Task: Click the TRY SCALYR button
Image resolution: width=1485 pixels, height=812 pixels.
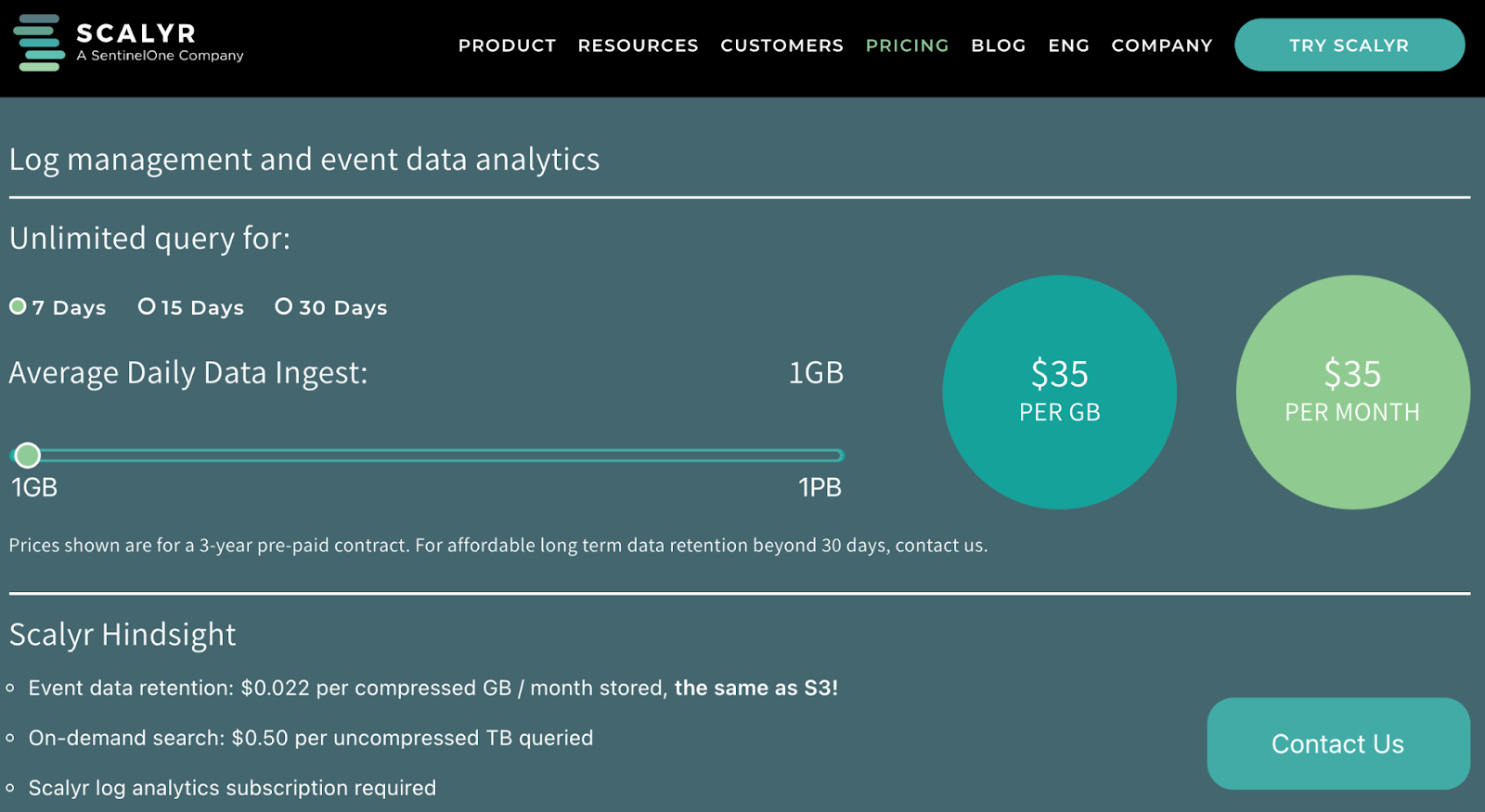Action: coord(1349,45)
